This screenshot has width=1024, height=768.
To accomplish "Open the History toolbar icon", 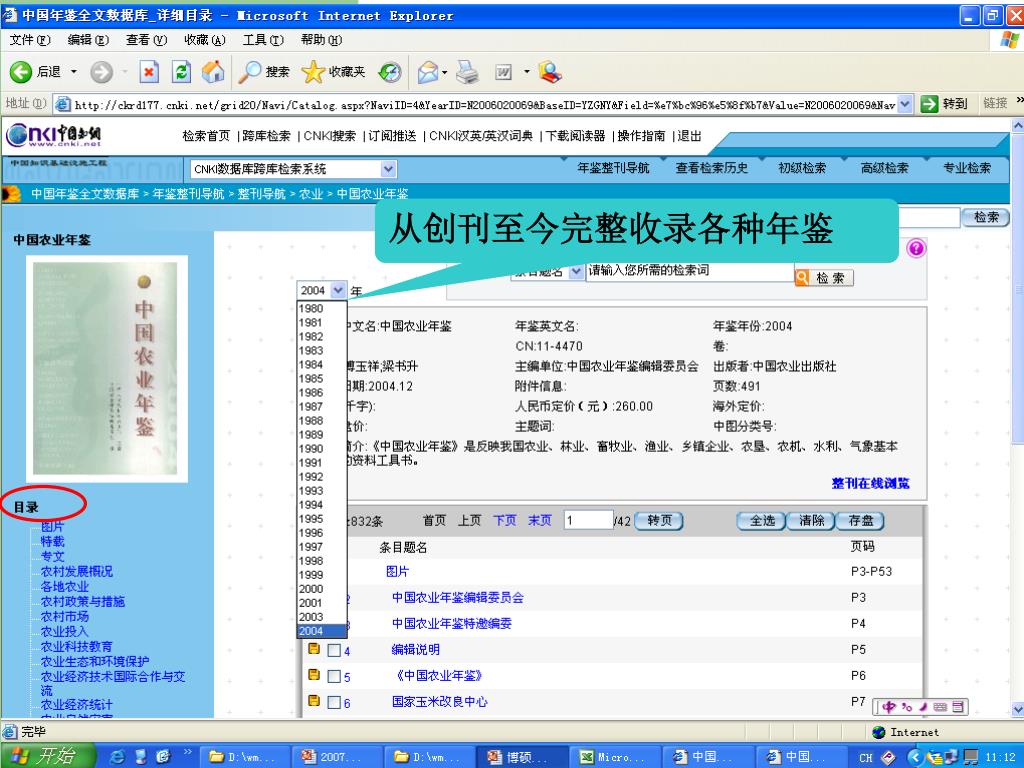I will (x=390, y=72).
